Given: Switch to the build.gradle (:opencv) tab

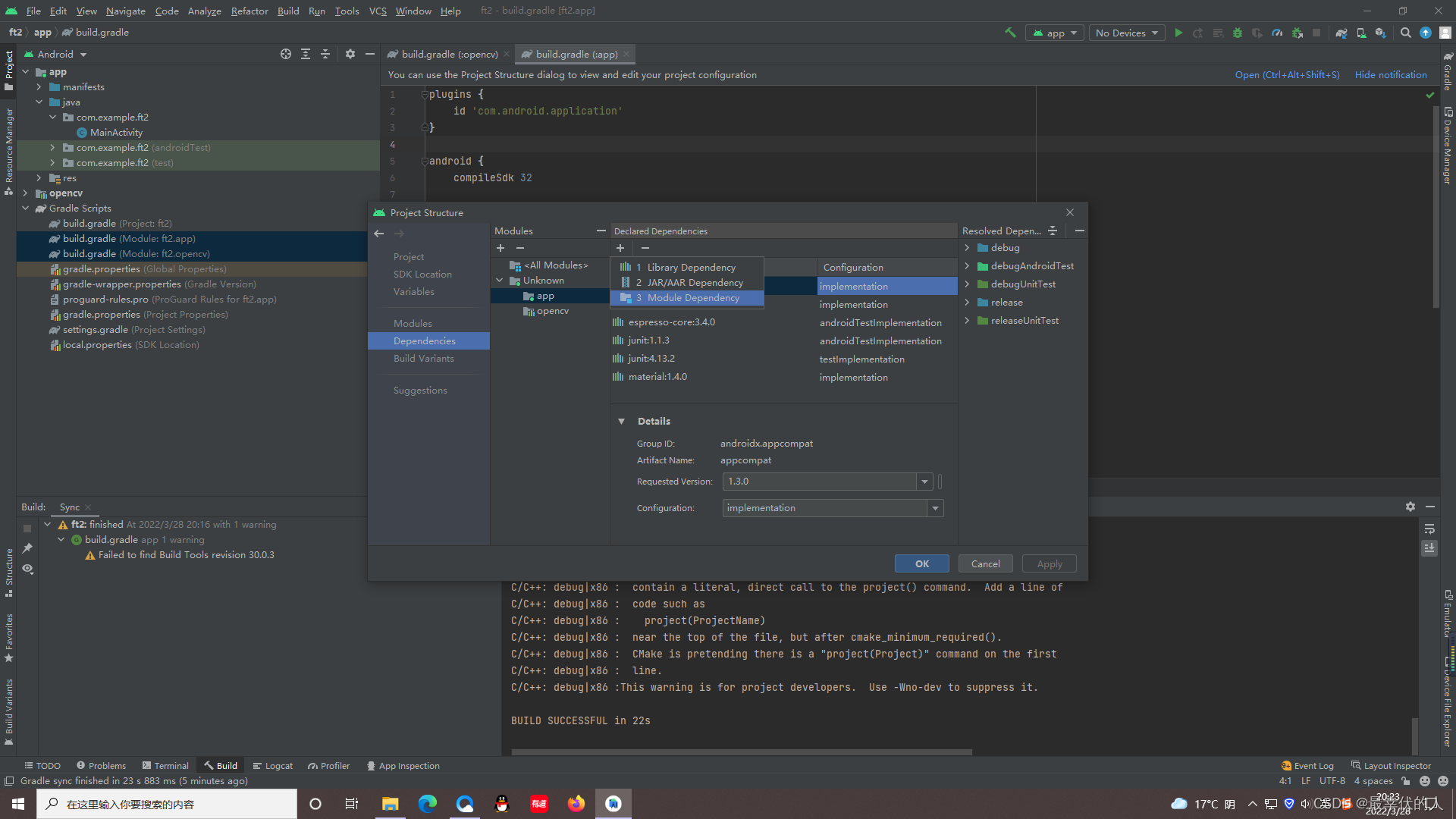Looking at the screenshot, I should 449,54.
